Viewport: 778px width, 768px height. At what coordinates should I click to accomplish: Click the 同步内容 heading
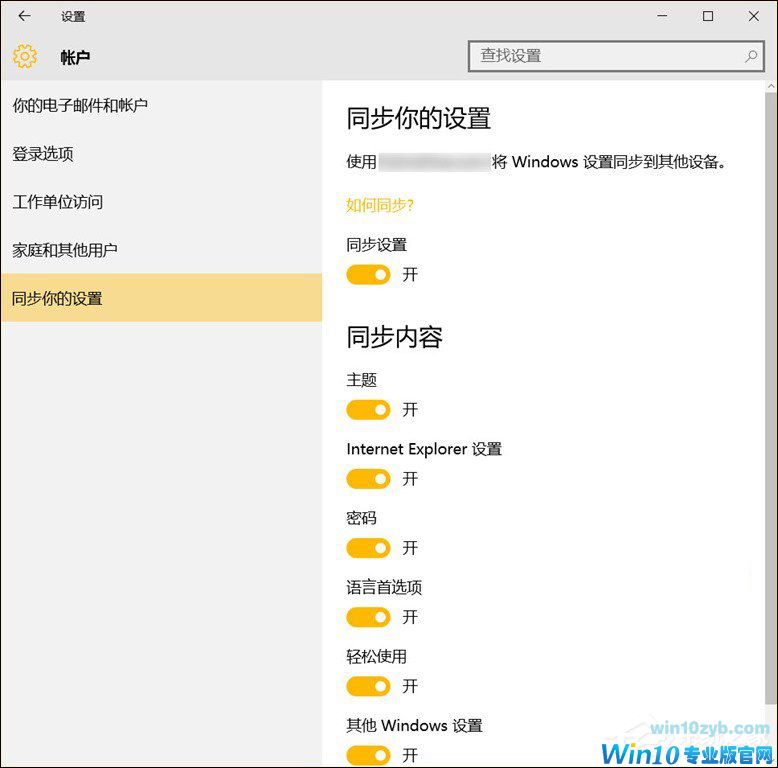click(x=394, y=337)
